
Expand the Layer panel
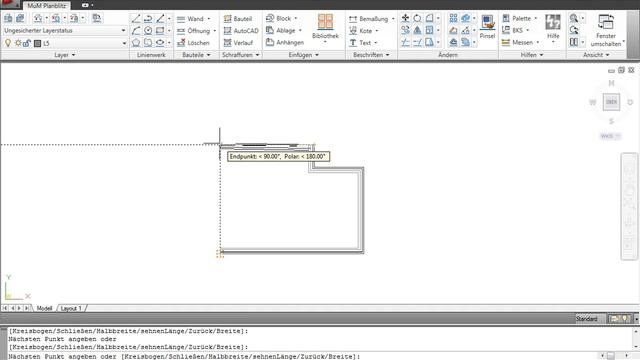point(65,55)
